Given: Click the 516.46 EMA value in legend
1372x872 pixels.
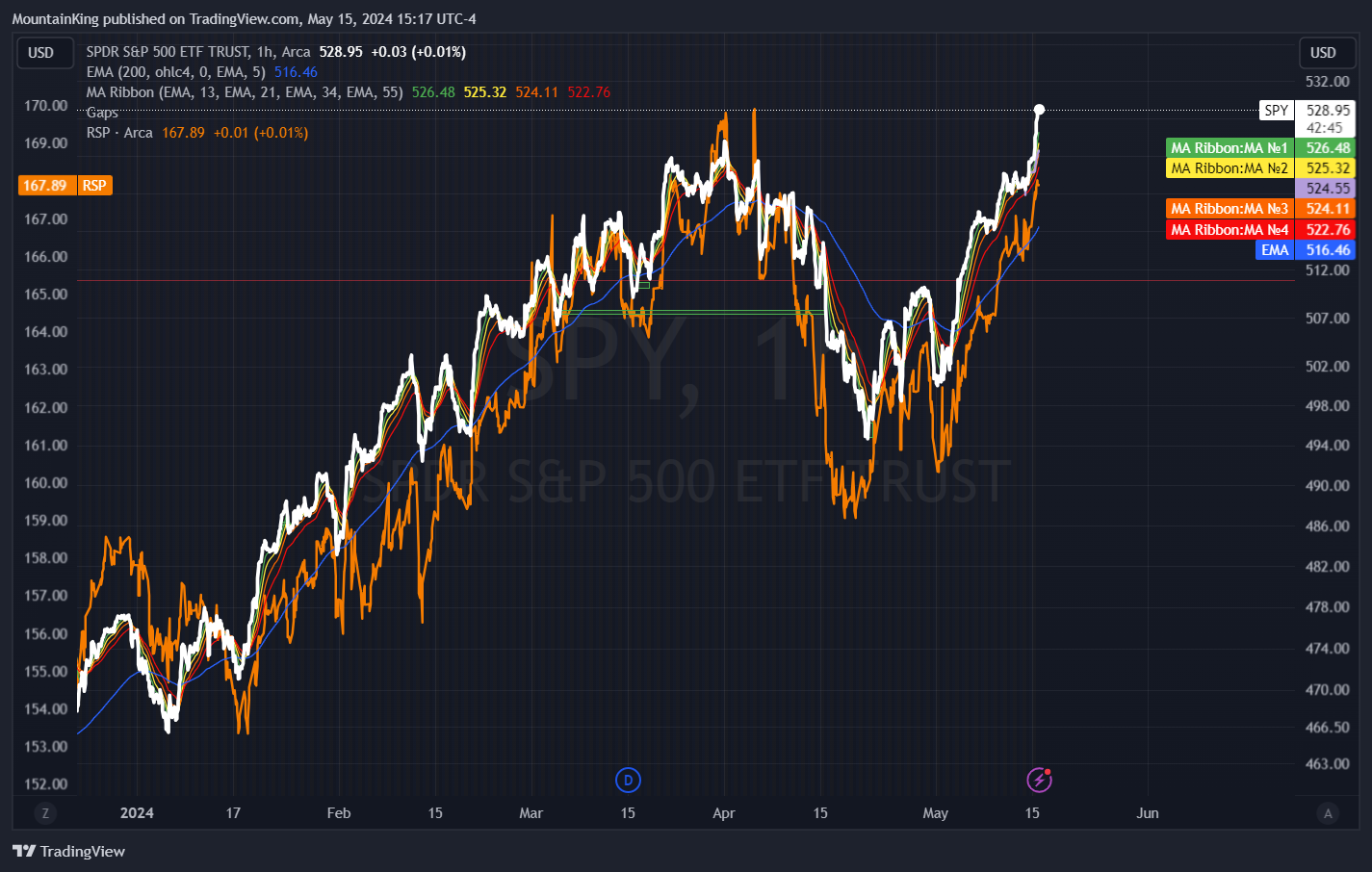Looking at the screenshot, I should (296, 72).
